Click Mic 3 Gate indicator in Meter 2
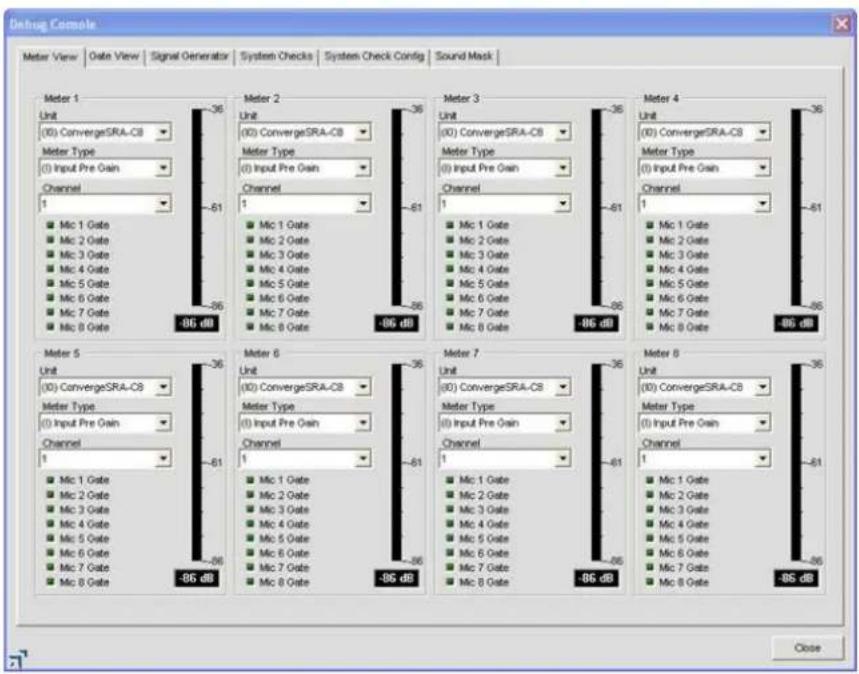 [250, 254]
